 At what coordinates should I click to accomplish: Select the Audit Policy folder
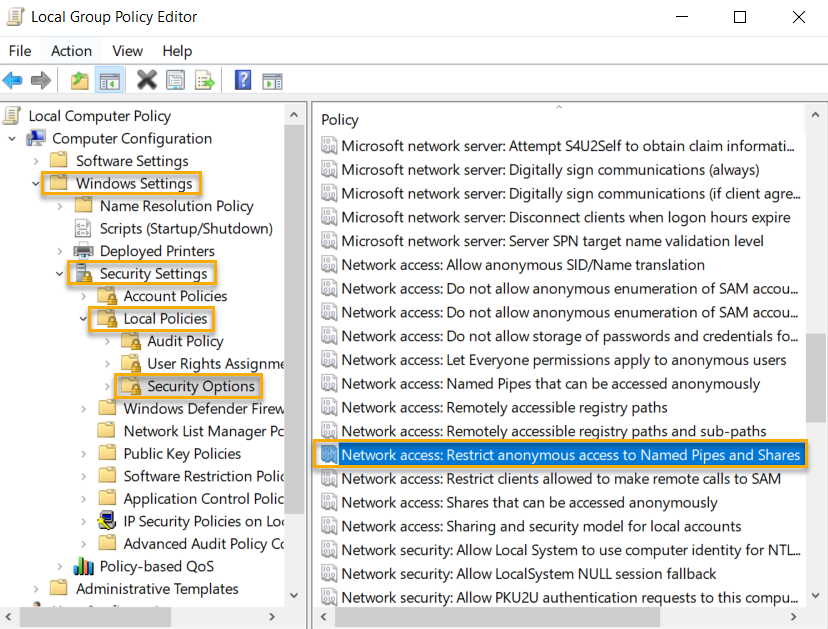click(x=185, y=340)
